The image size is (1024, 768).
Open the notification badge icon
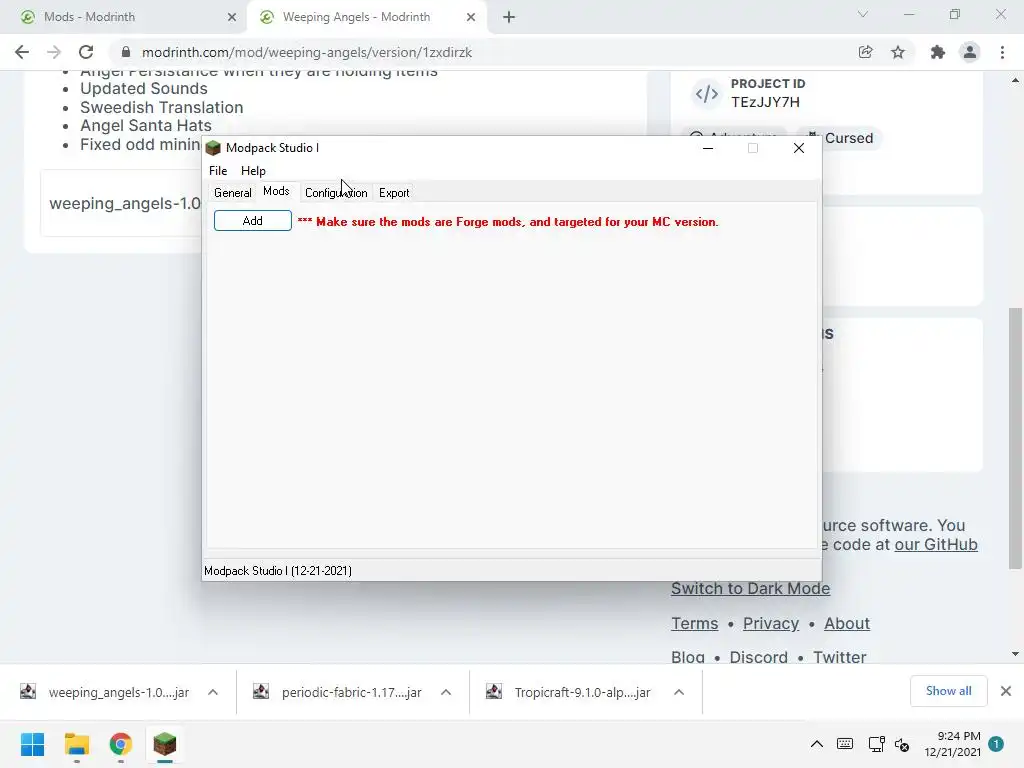pyautogui.click(x=996, y=744)
